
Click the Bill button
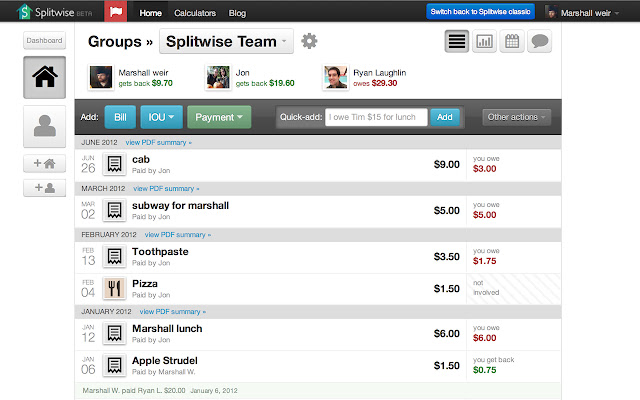click(119, 117)
